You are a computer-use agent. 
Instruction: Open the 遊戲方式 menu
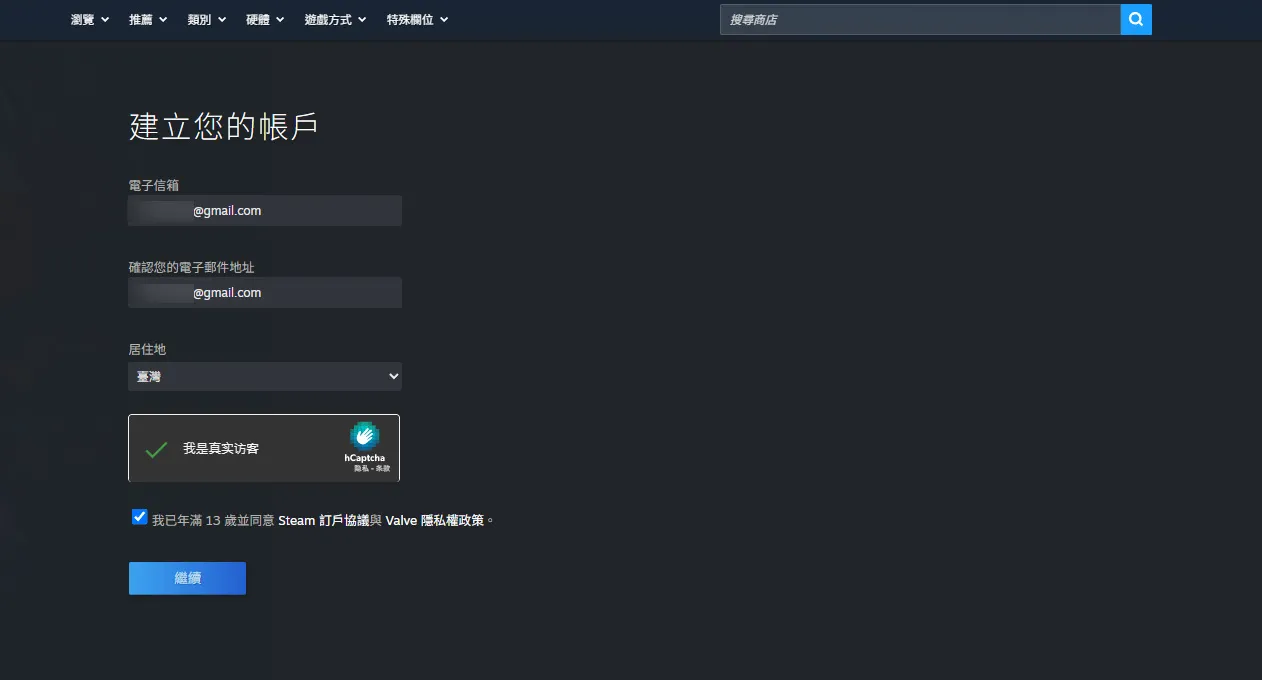[335, 19]
